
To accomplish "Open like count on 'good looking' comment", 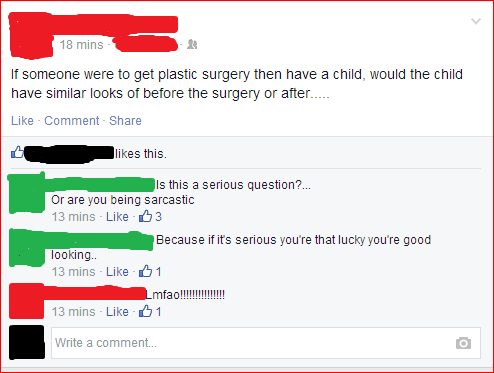I will coord(150,272).
